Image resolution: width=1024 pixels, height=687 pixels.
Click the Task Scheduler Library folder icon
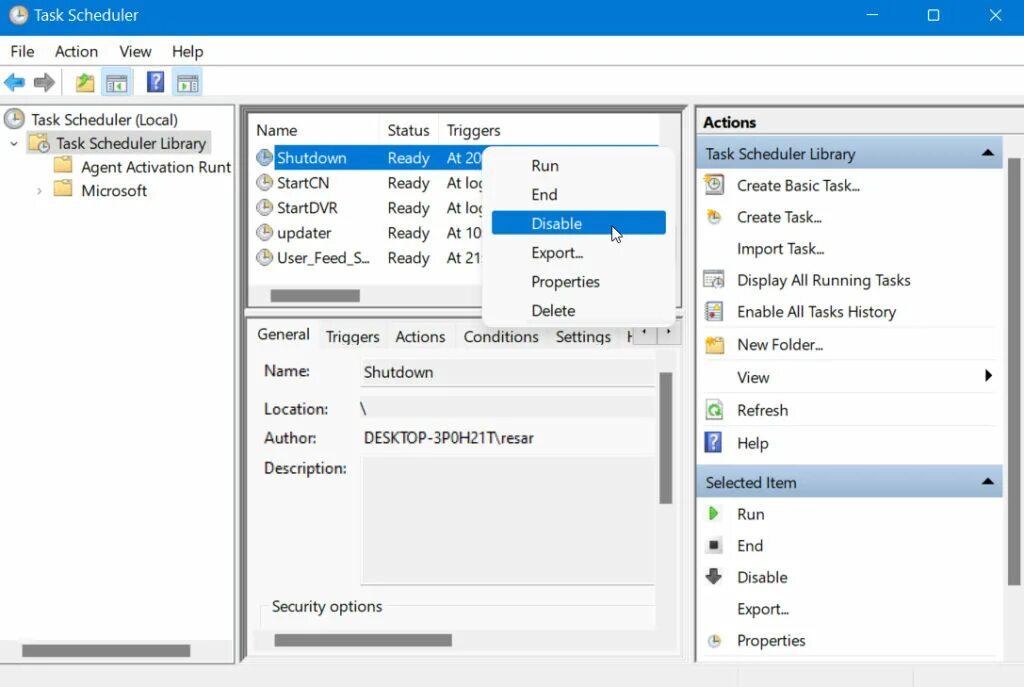point(39,143)
